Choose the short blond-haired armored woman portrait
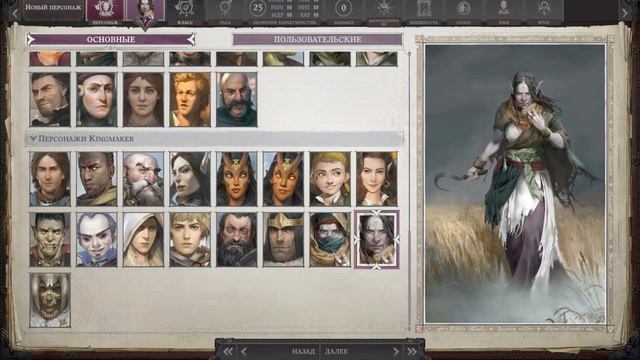Image resolution: width=640 pixels, height=360 pixels. click(190, 240)
